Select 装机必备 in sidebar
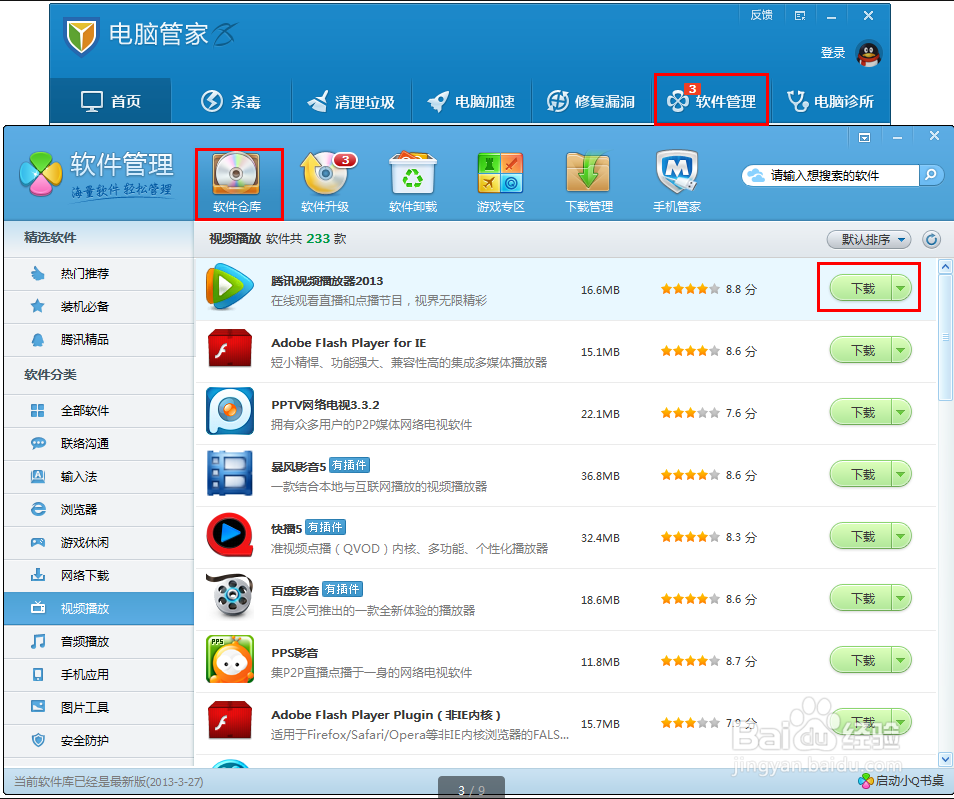 pyautogui.click(x=99, y=306)
